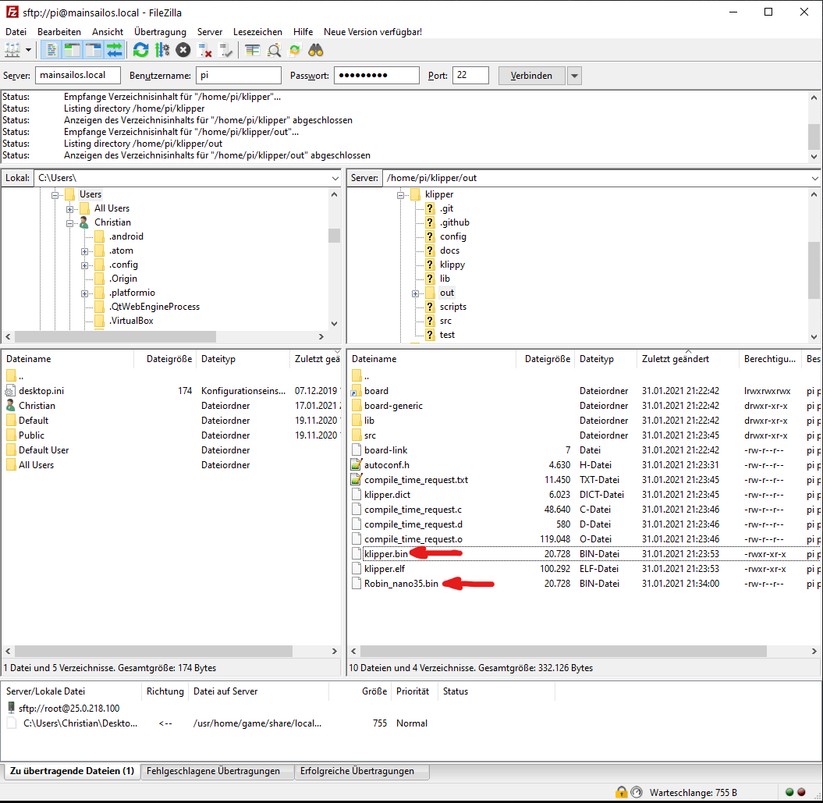Cancel the current operation via toolbar
Viewport: 823px width, 803px height.
(183, 50)
